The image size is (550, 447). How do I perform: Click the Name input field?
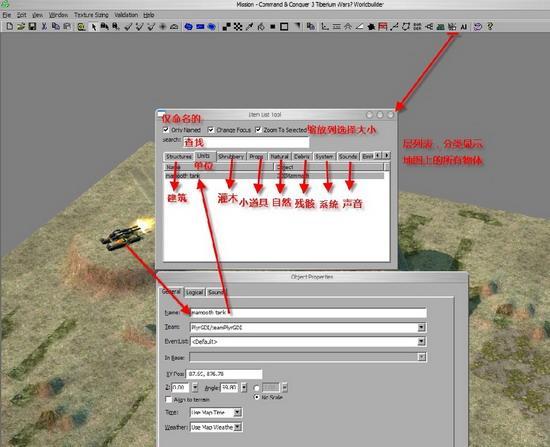pyautogui.click(x=308, y=313)
